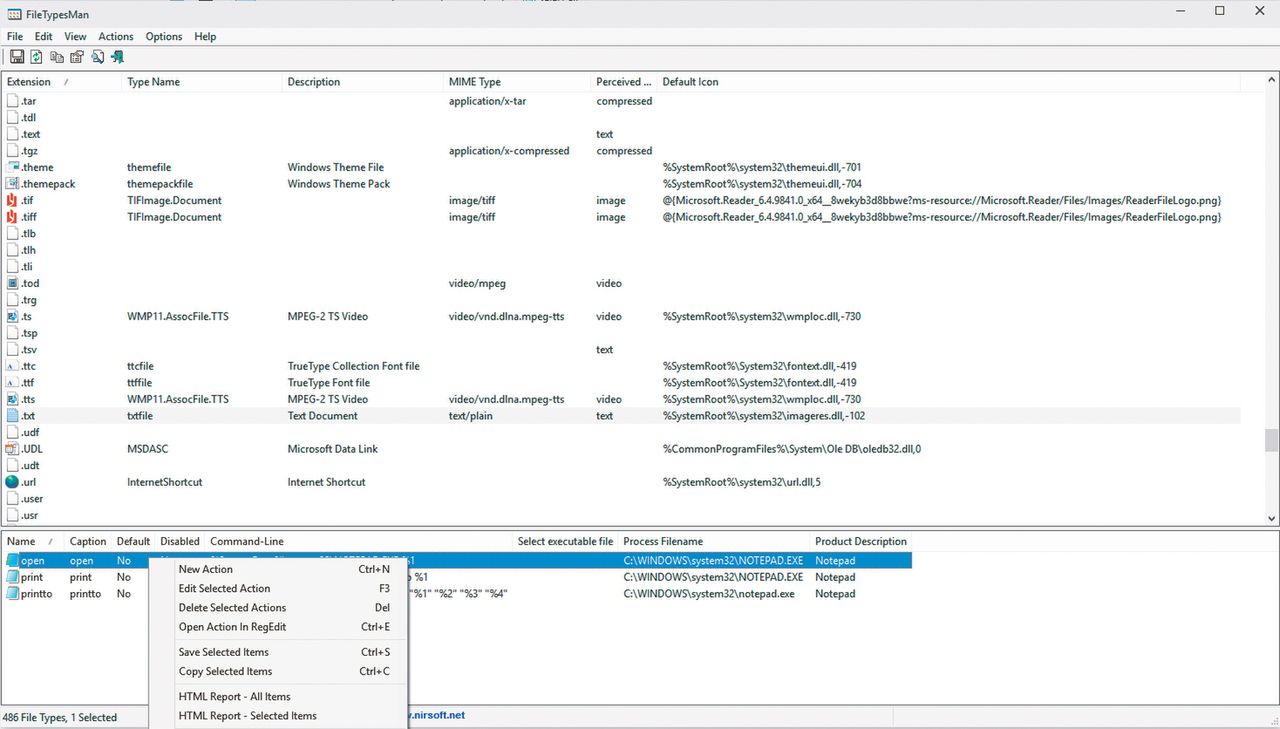
Task: Select the .theme extension file icon
Action: coord(13,167)
